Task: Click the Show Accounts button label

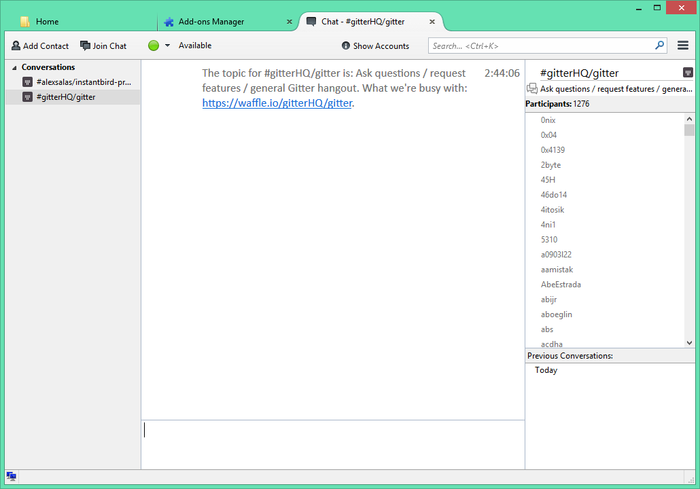Action: [381, 46]
